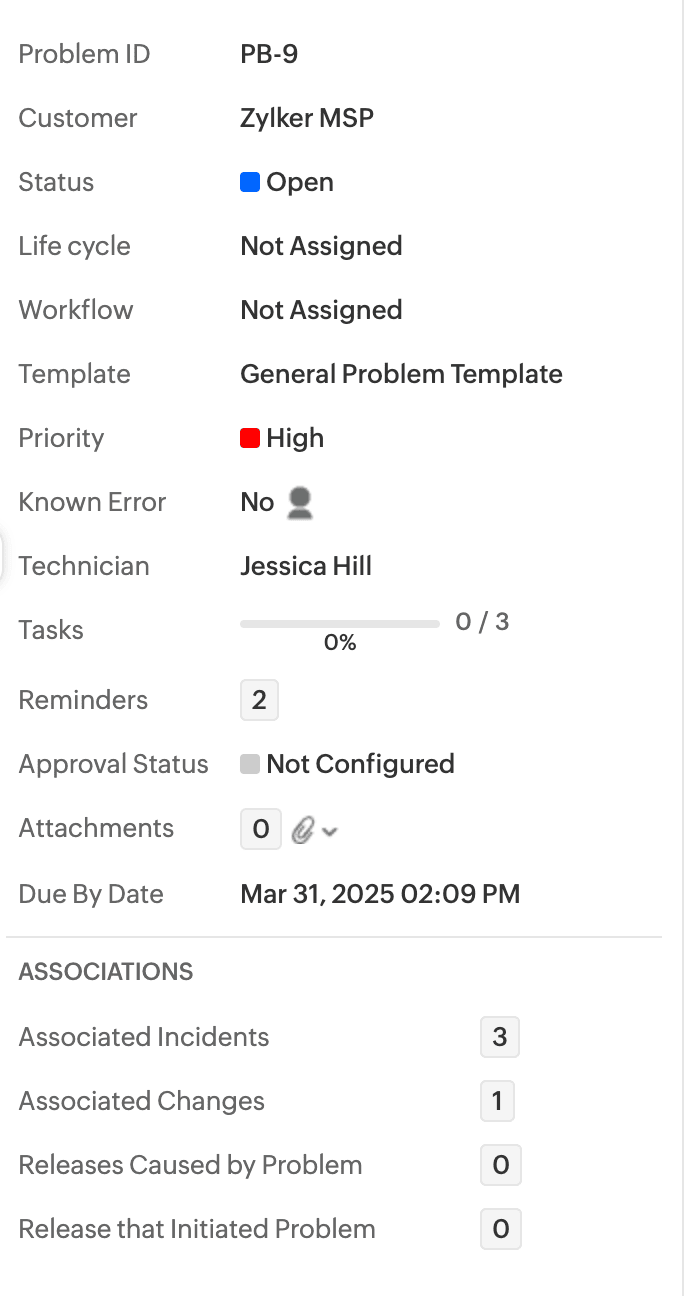The image size is (684, 1296).
Task: Open Releases Caused by Problem count
Action: 500,1165
